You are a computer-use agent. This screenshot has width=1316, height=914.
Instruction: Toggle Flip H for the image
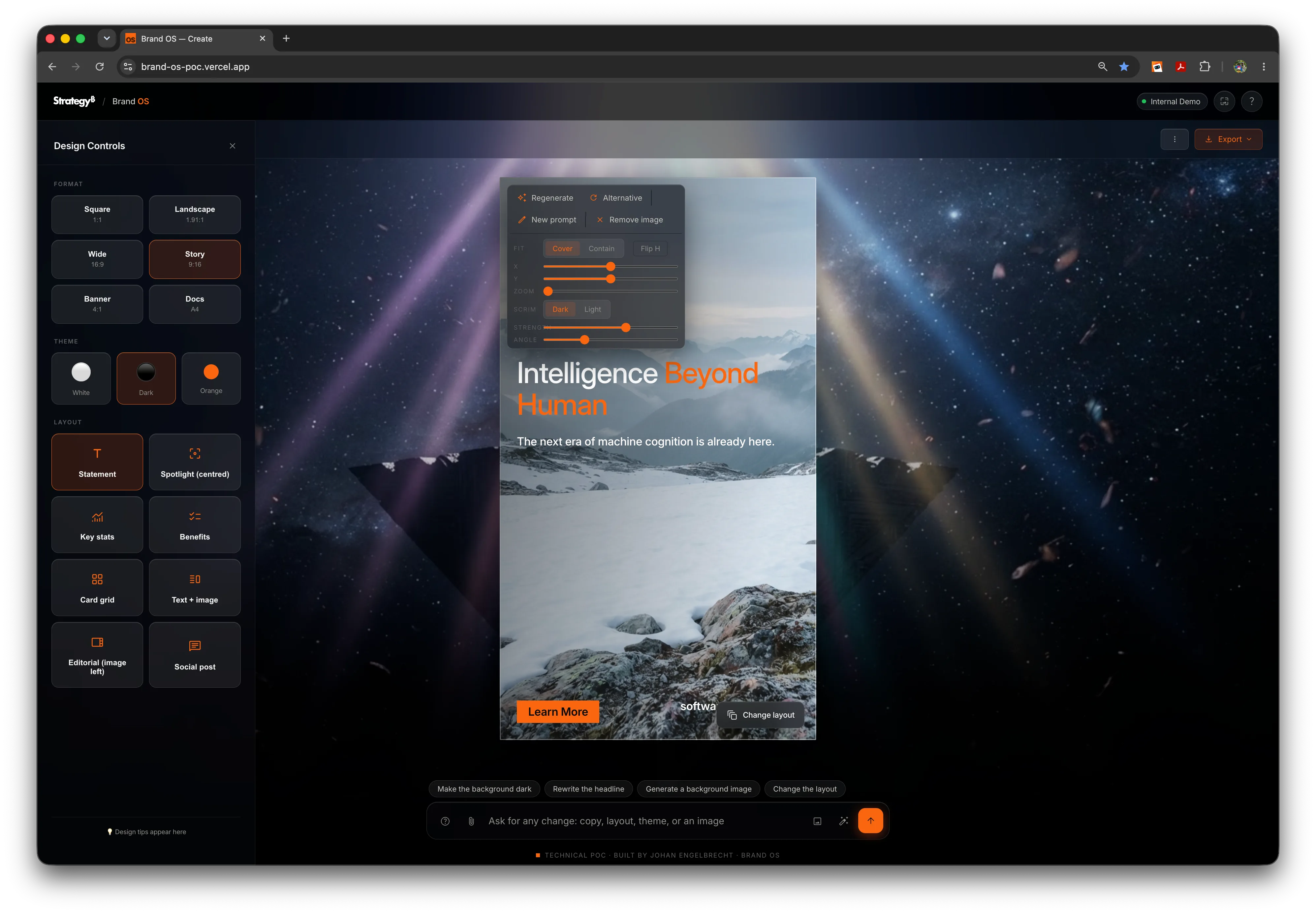pyautogui.click(x=650, y=248)
